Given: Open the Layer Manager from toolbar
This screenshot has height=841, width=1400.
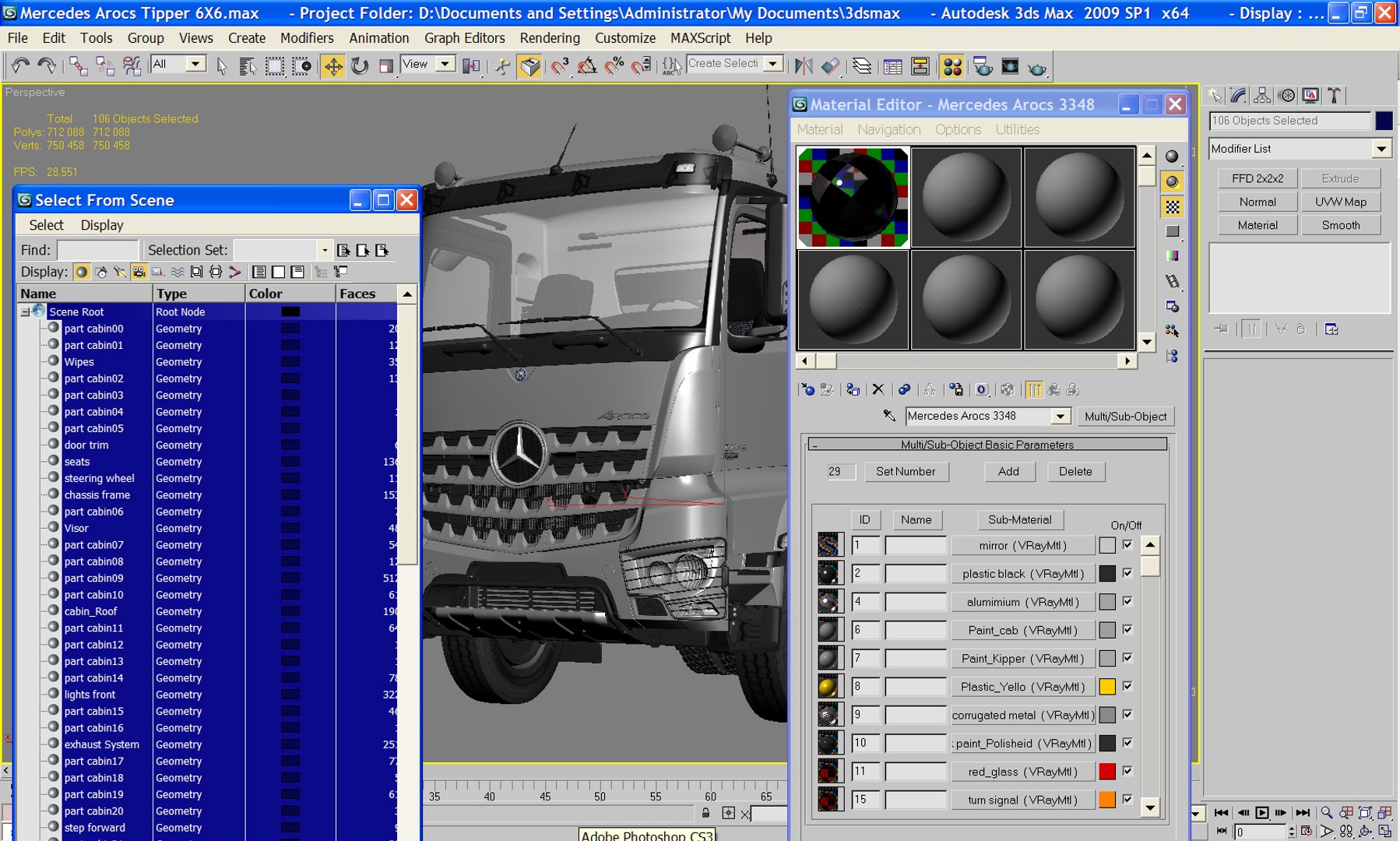Looking at the screenshot, I should coord(861,66).
